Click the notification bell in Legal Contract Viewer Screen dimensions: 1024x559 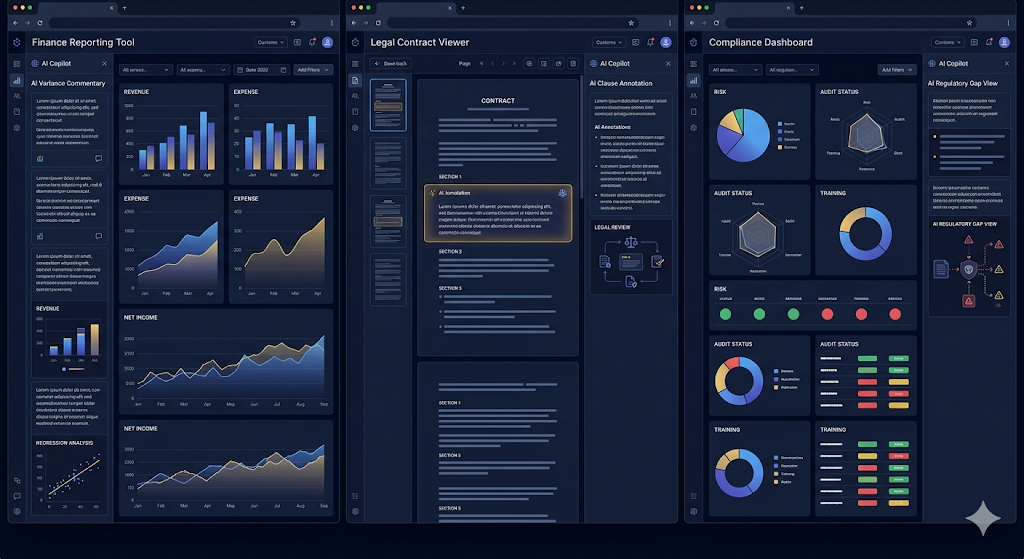[x=650, y=42]
